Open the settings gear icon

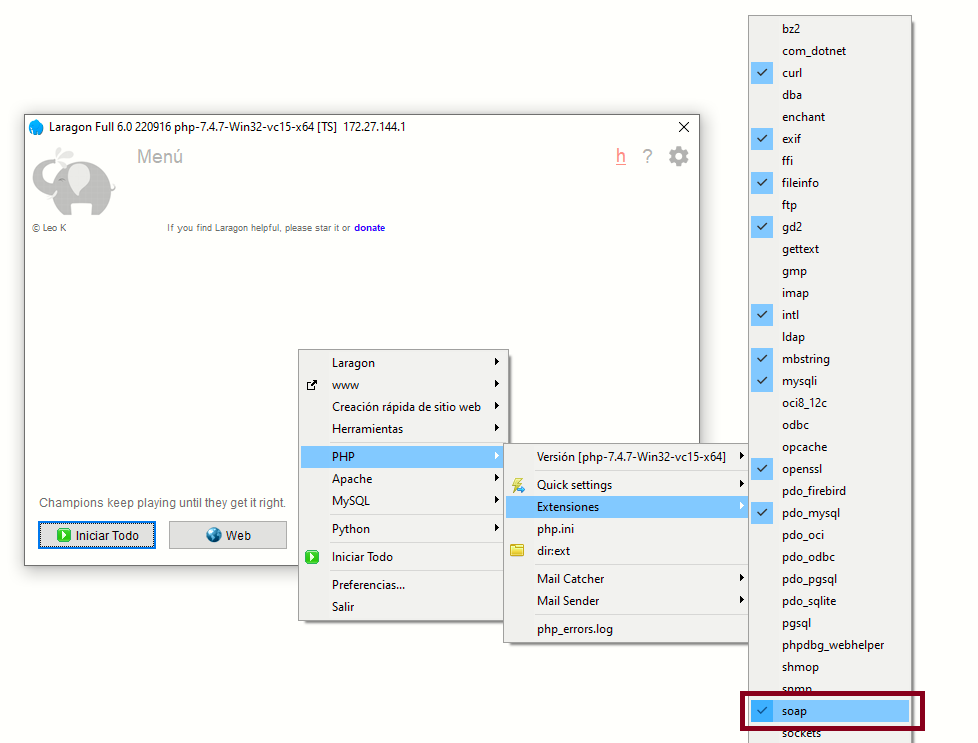pos(678,157)
